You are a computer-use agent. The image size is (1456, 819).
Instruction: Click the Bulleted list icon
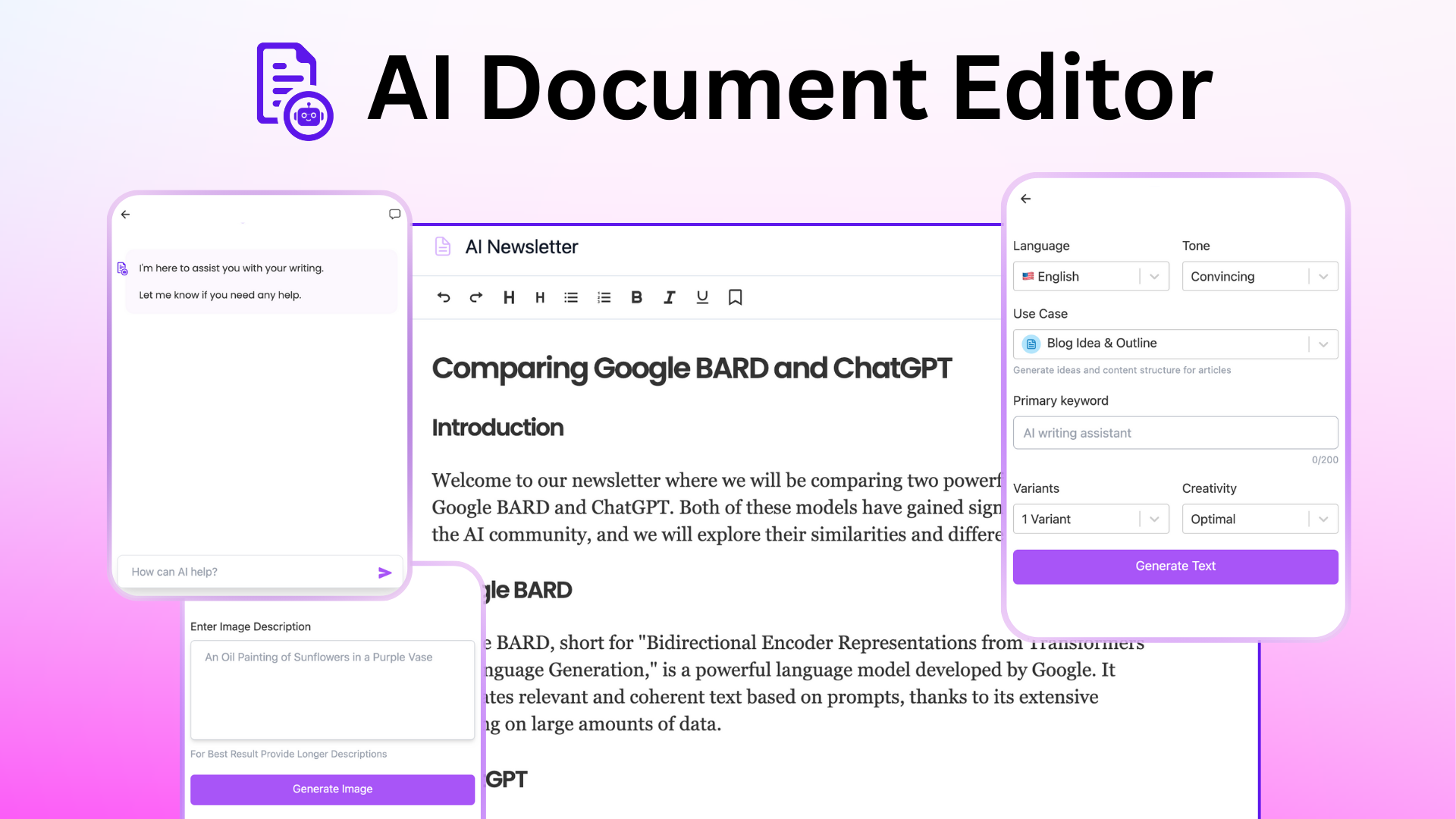coord(571,297)
